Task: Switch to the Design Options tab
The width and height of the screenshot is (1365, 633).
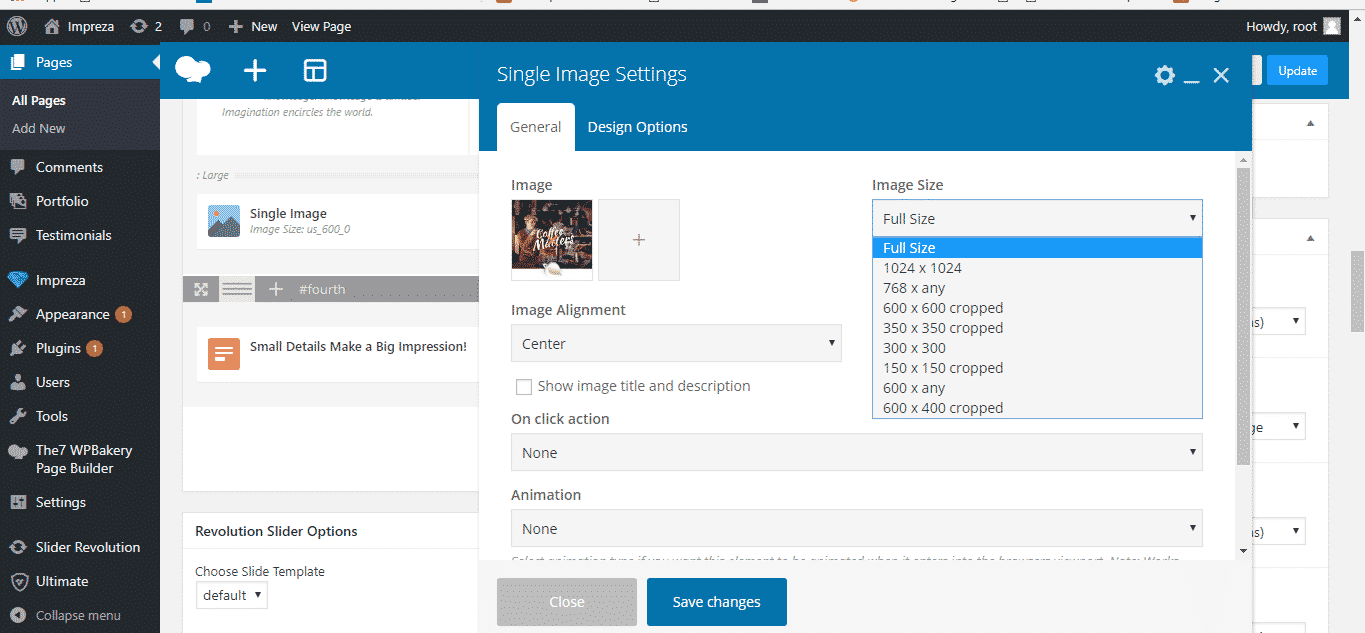Action: [637, 127]
